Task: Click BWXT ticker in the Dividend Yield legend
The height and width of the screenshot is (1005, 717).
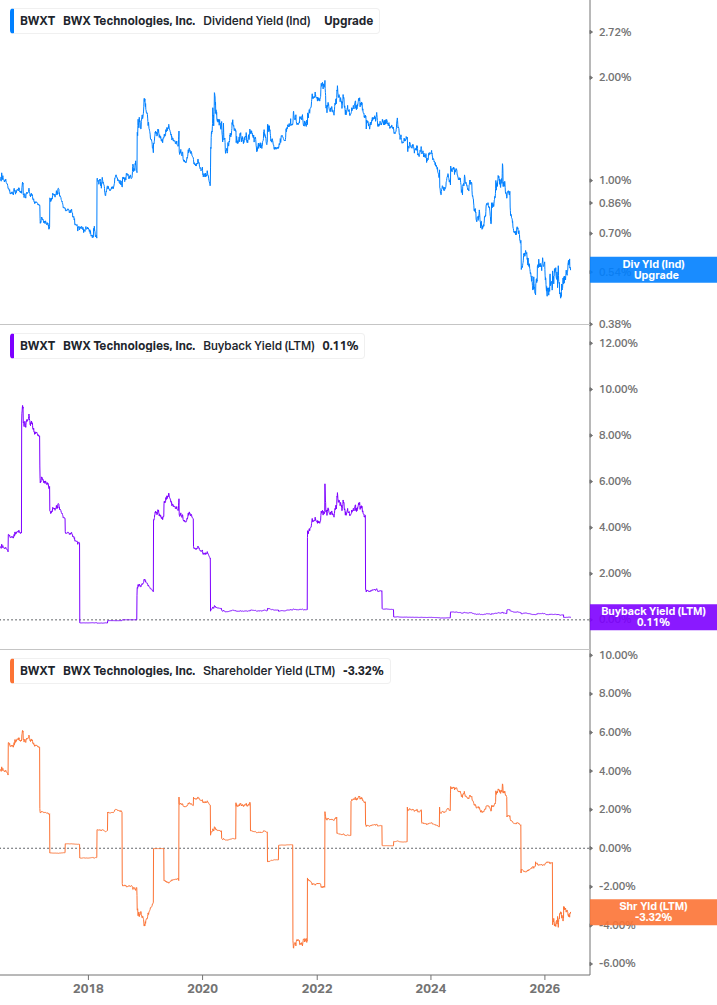Action: 37,21
